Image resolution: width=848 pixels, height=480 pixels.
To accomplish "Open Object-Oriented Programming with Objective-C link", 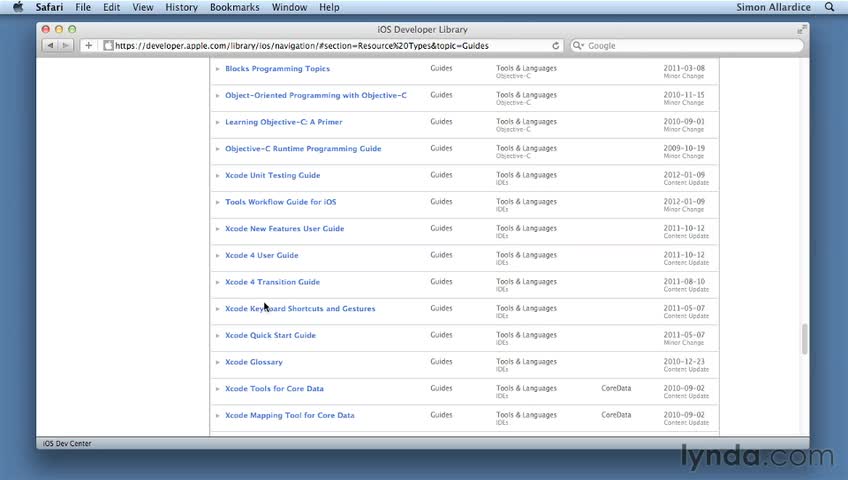I will point(316,95).
